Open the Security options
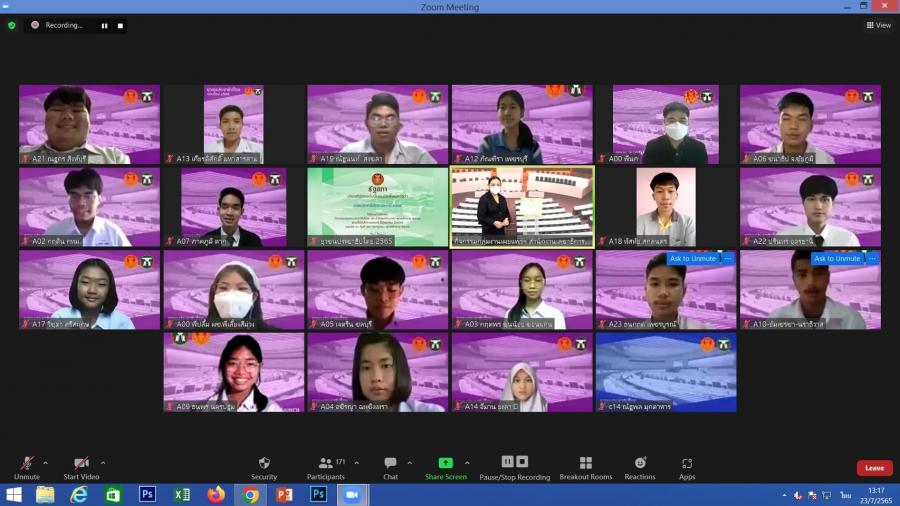This screenshot has height=506, width=900. pos(264,468)
